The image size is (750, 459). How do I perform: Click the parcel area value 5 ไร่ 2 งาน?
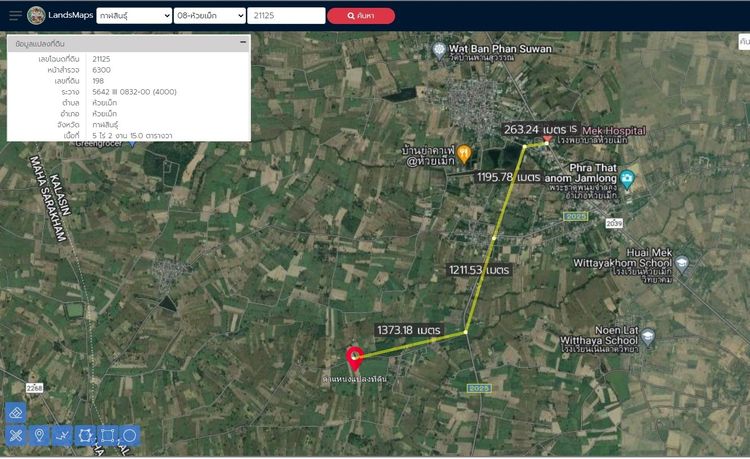point(132,136)
